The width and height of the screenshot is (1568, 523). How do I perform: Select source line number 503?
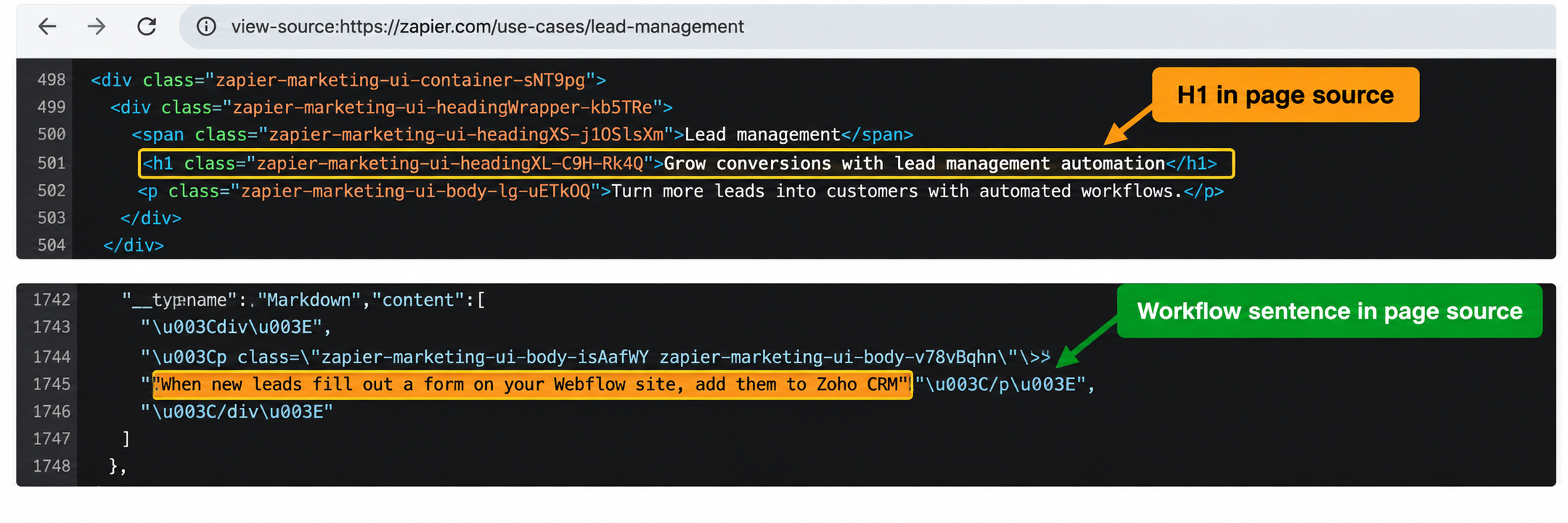coord(51,218)
